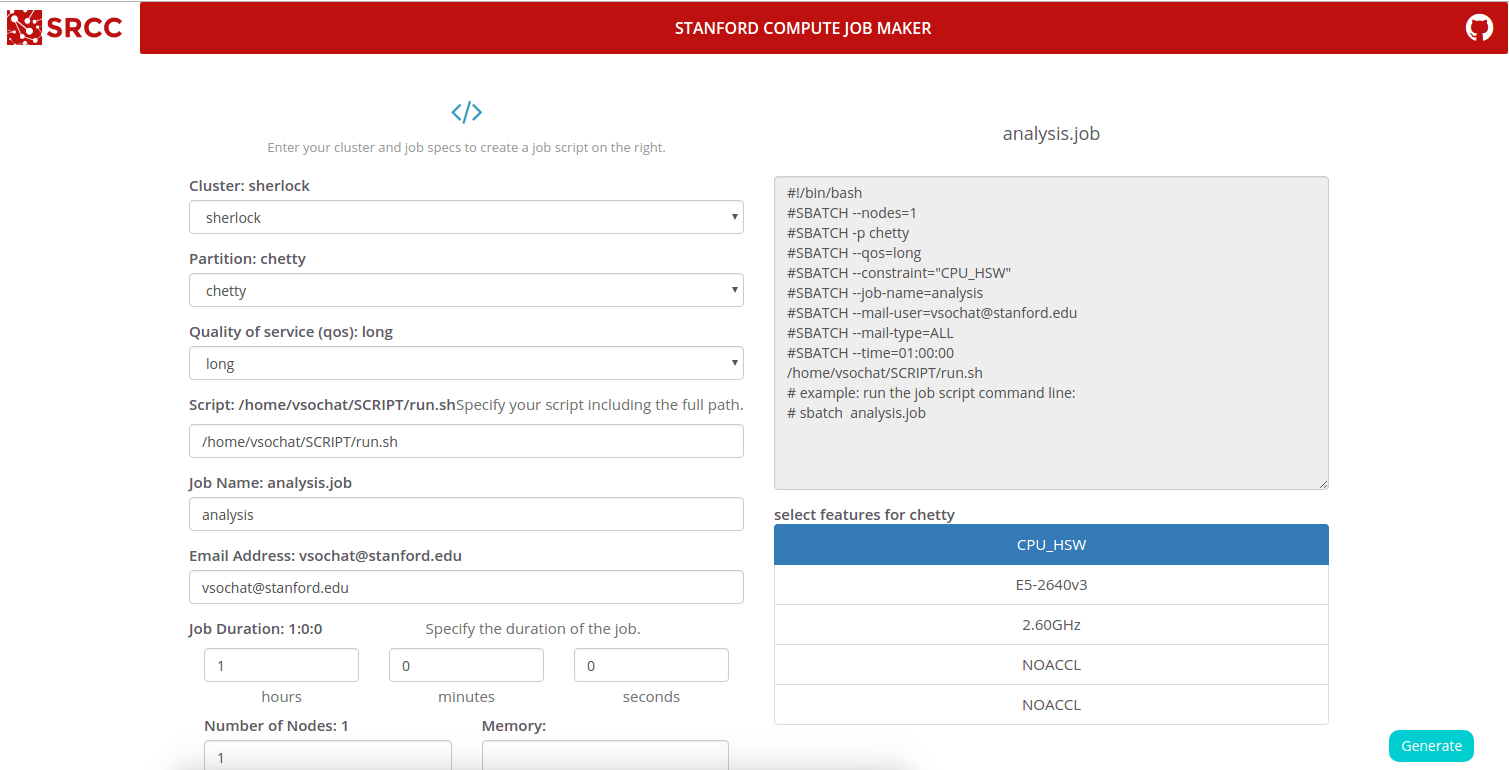Click the seconds duration field

pyautogui.click(x=651, y=665)
